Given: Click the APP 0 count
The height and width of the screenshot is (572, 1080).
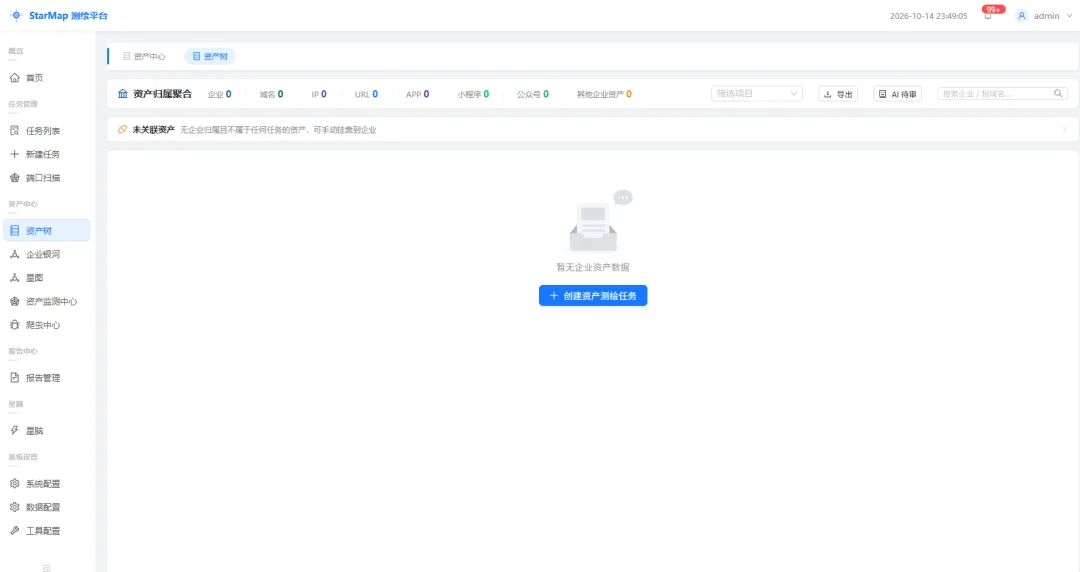Looking at the screenshot, I should (x=417, y=94).
